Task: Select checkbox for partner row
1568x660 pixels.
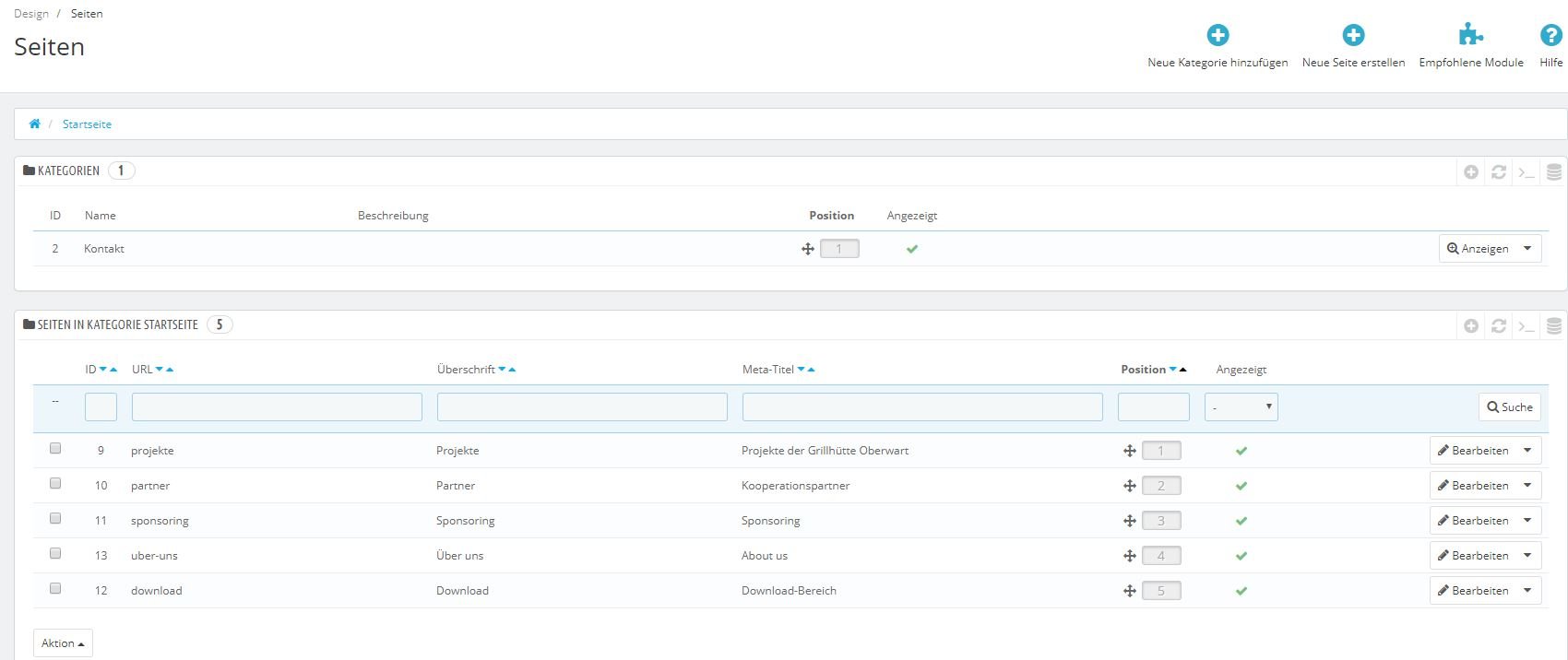Action: (55, 483)
